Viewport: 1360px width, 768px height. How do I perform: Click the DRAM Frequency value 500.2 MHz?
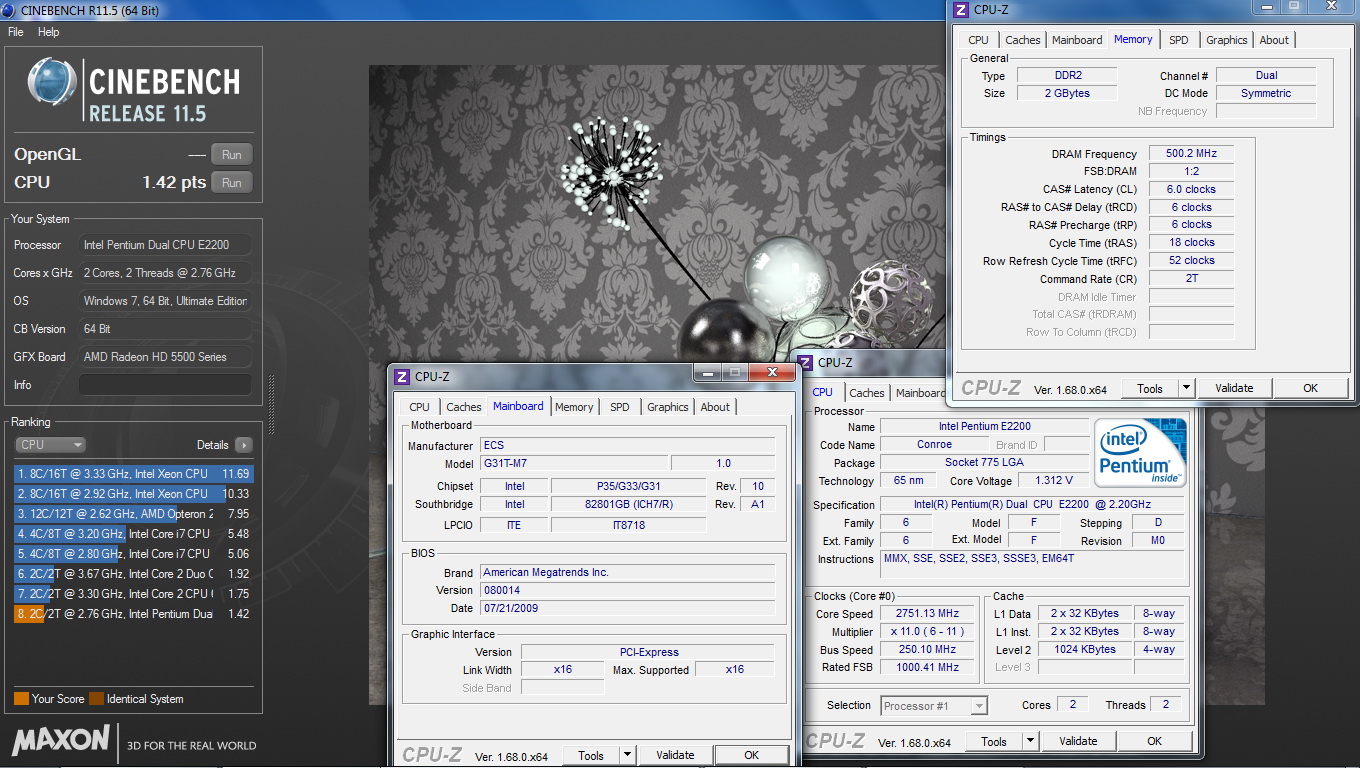coord(1191,154)
